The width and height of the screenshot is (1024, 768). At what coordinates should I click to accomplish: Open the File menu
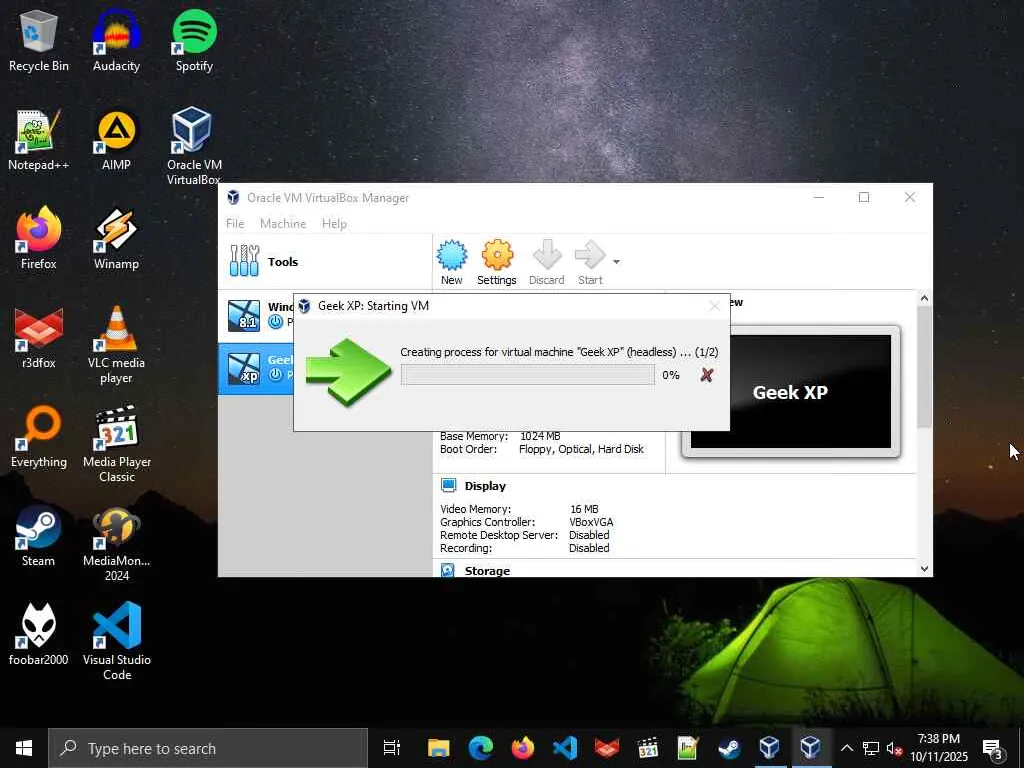coord(235,223)
